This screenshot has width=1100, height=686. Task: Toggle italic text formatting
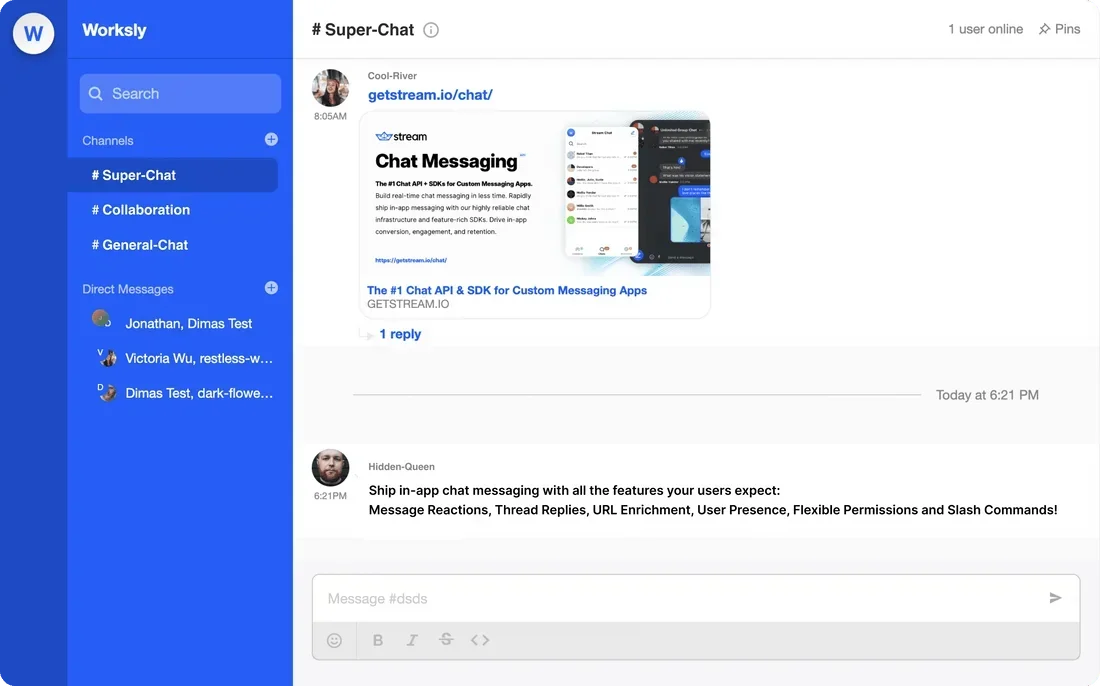pyautogui.click(x=411, y=639)
